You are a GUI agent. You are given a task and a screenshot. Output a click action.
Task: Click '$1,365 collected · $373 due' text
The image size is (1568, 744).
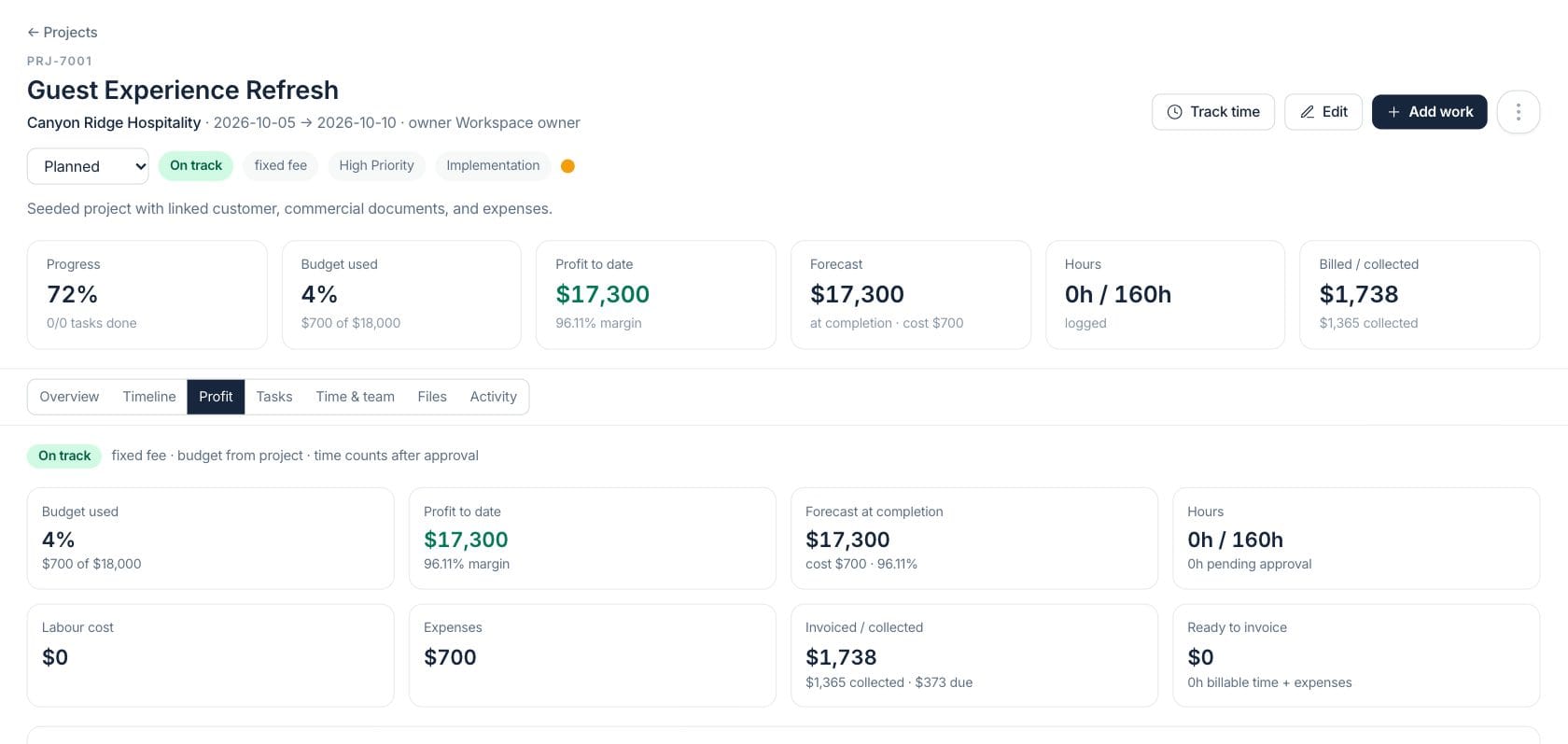point(889,682)
